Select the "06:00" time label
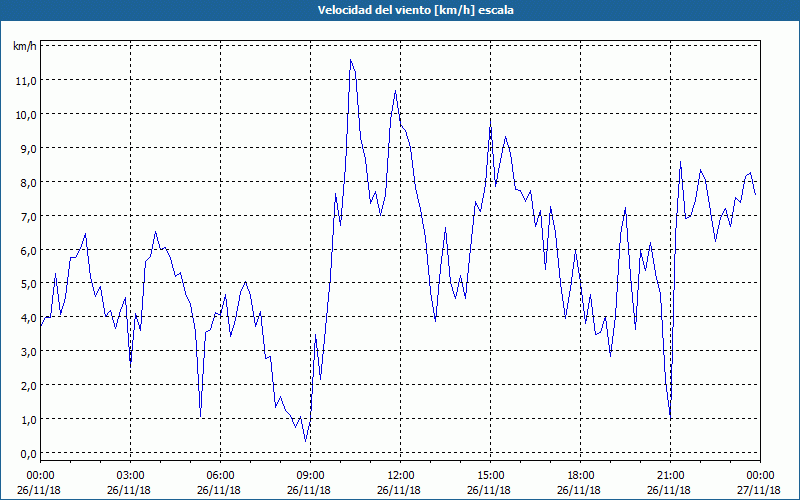 click(x=220, y=475)
